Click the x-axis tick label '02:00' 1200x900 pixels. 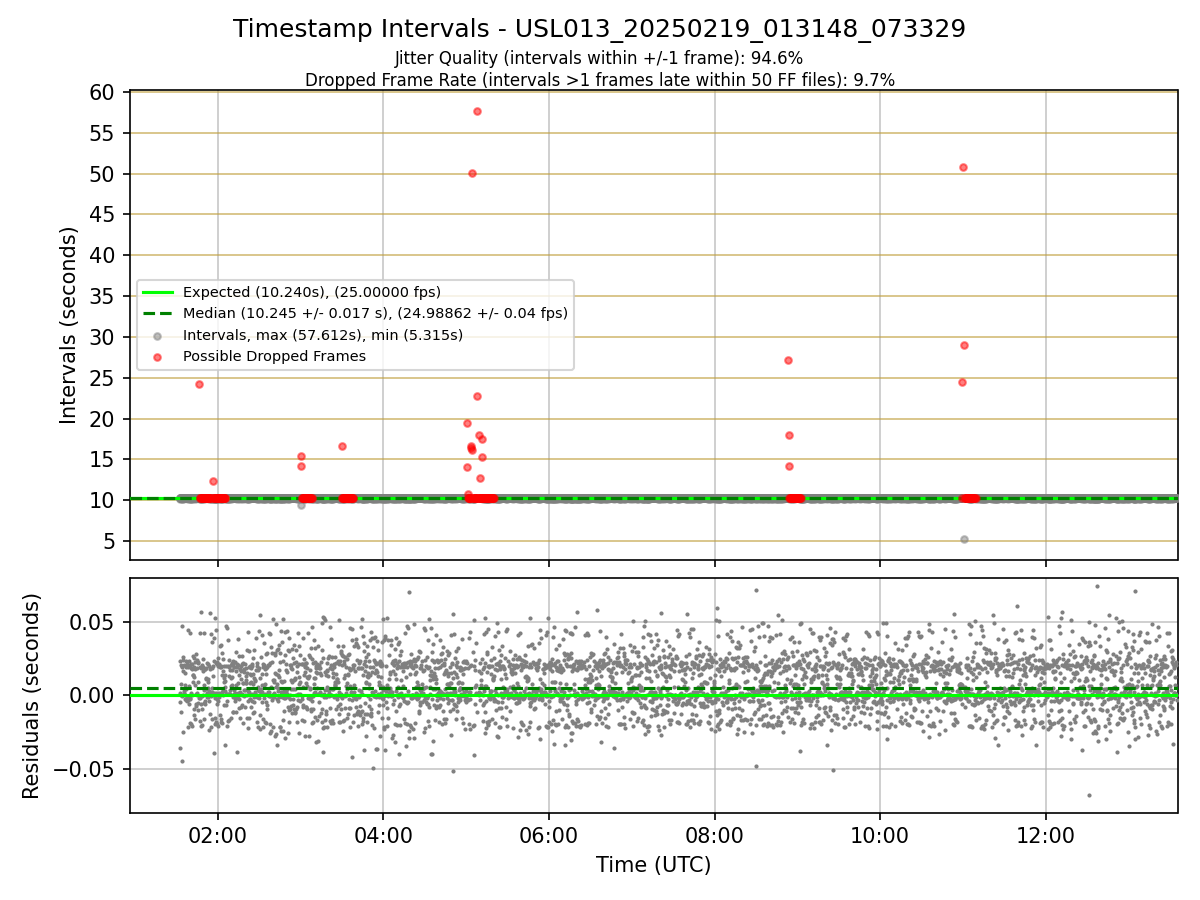218,836
